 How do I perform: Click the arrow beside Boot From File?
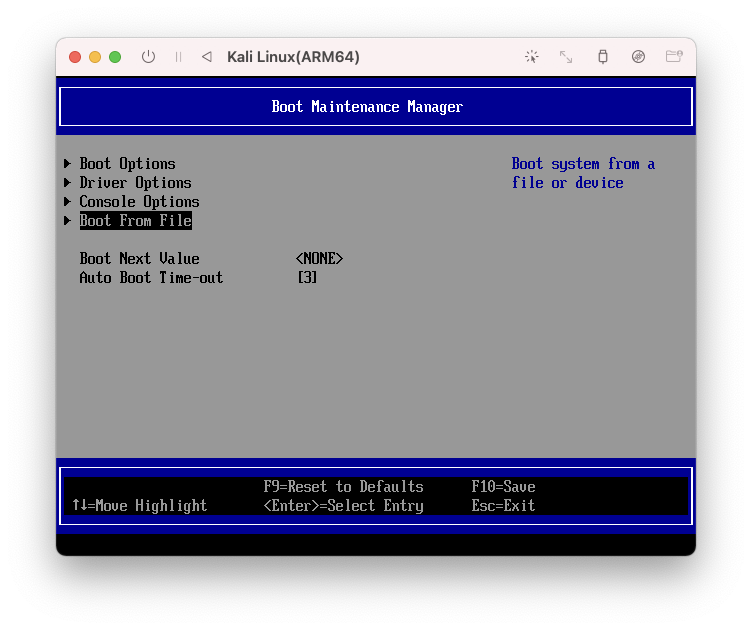(68, 221)
